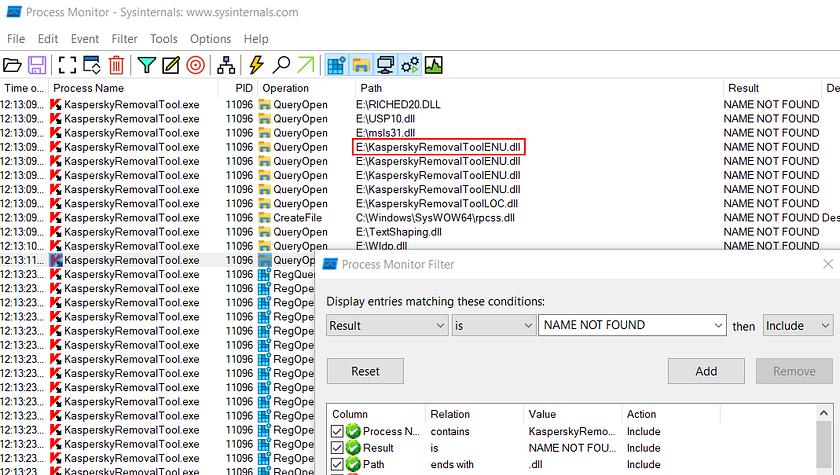Open the File menu
This screenshot has width=840, height=475.
(x=16, y=39)
